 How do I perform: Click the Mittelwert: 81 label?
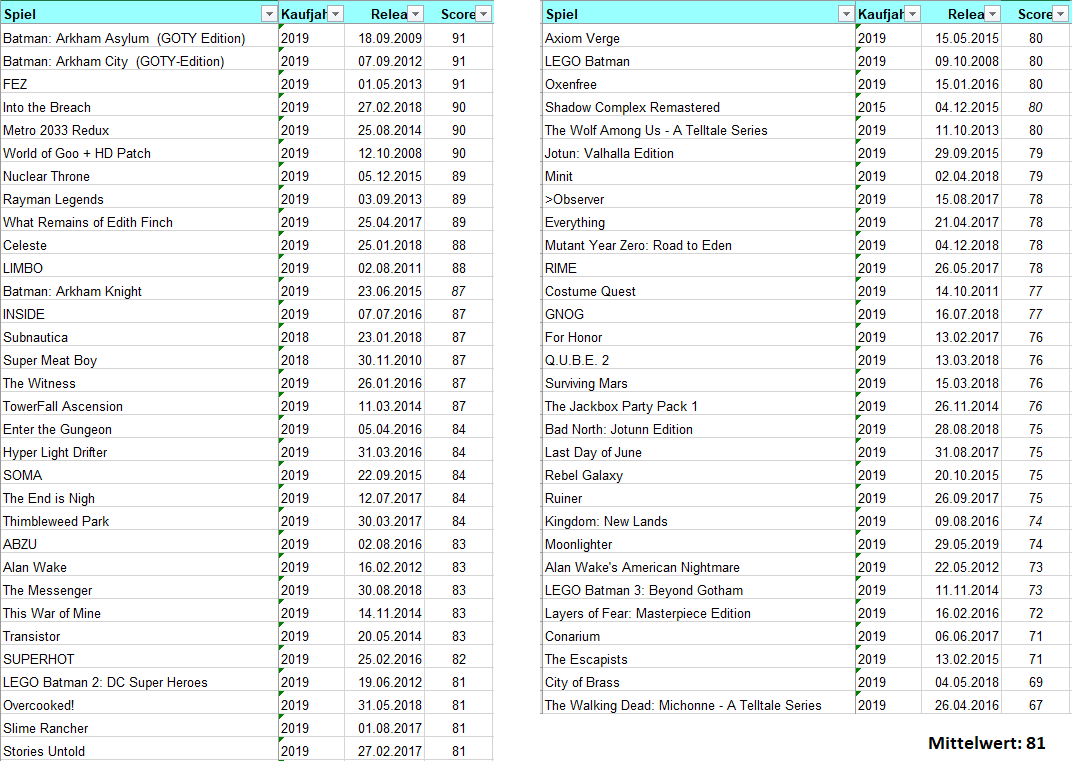point(986,743)
